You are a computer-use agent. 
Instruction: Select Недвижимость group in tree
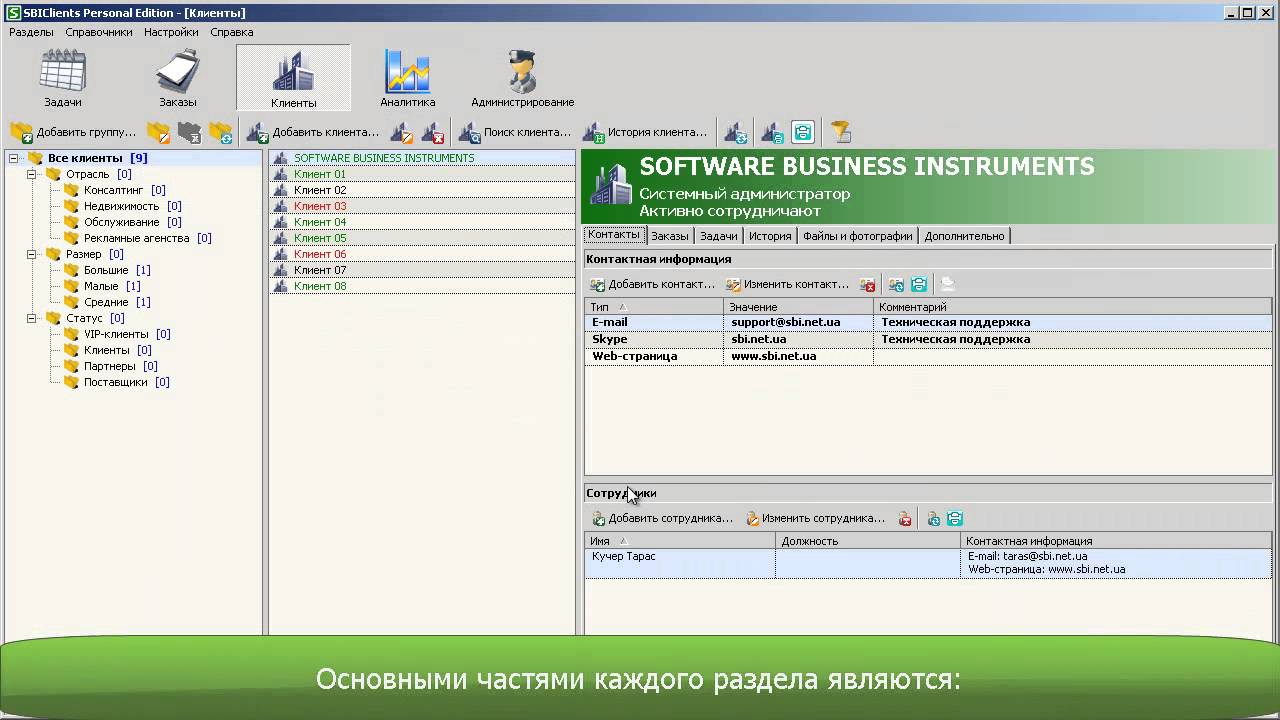click(x=121, y=206)
